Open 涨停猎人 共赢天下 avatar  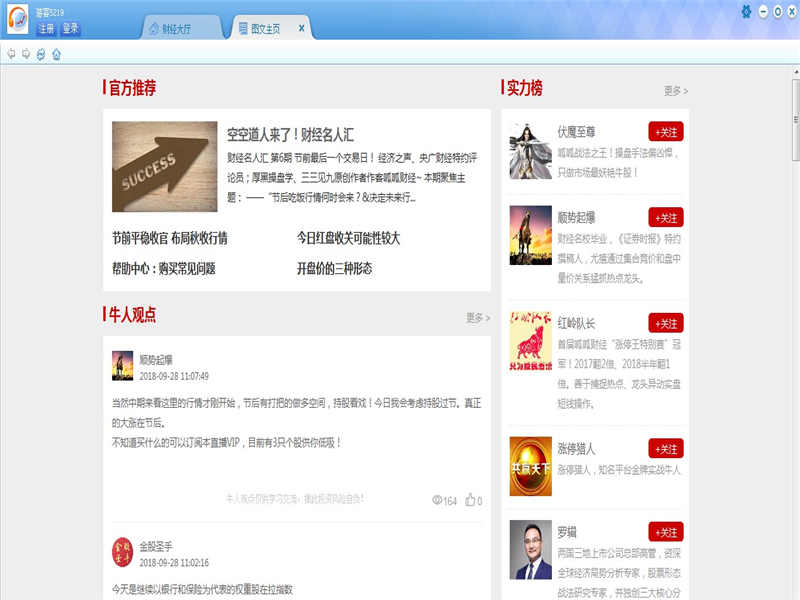coord(531,466)
